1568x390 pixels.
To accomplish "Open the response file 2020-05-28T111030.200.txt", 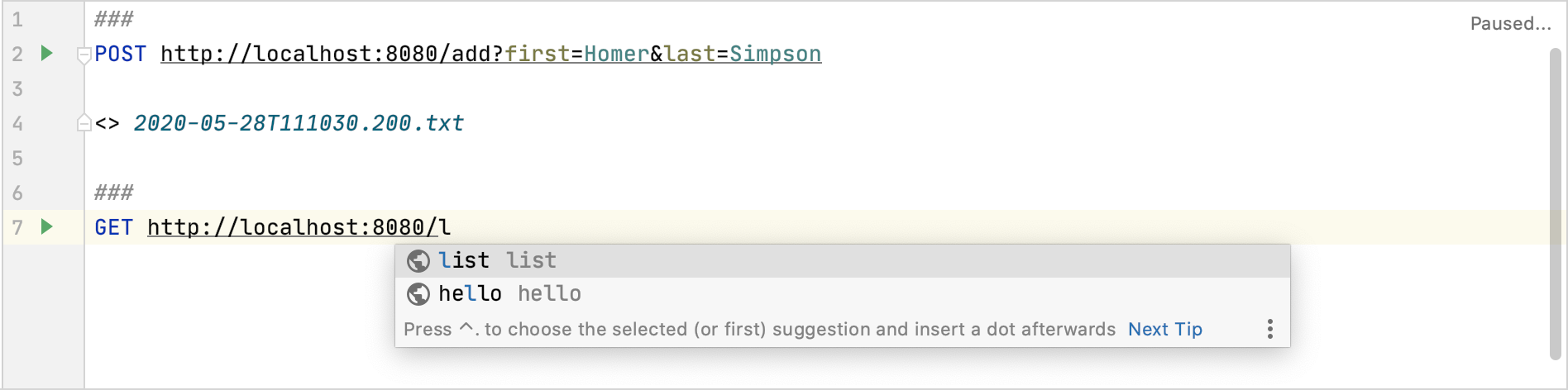I will click(x=299, y=124).
